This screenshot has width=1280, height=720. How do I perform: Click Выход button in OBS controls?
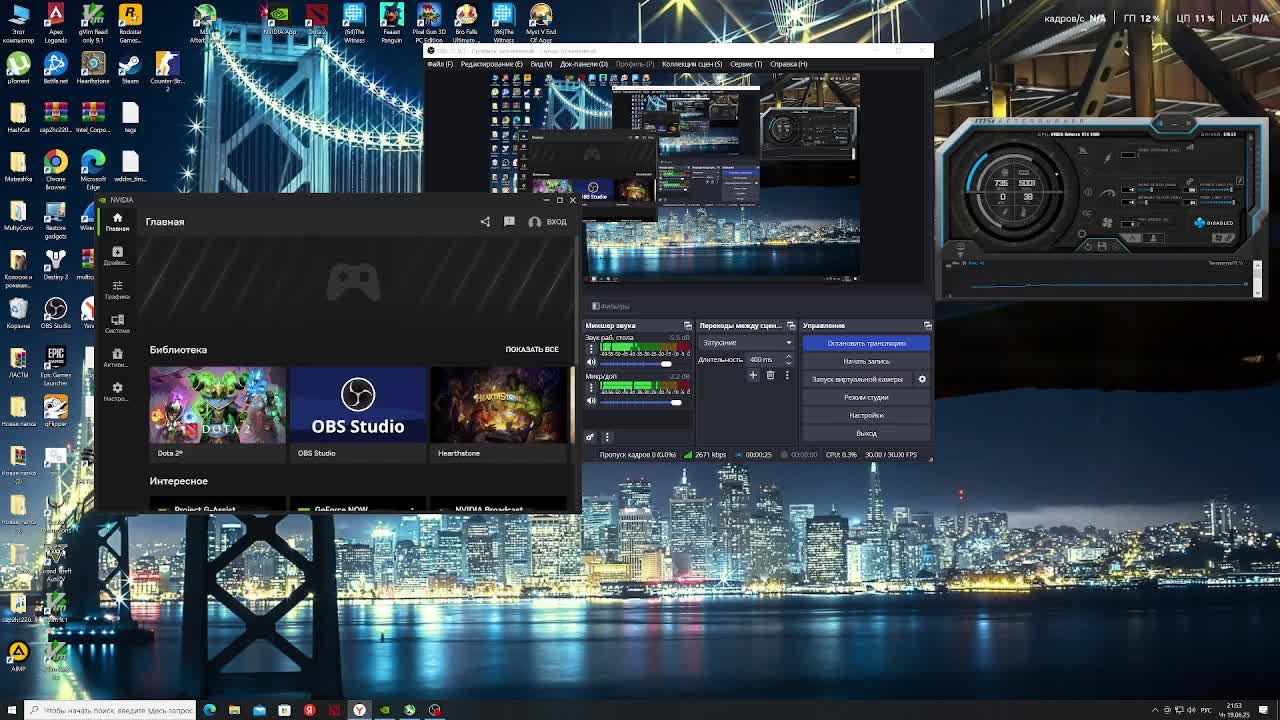click(866, 433)
